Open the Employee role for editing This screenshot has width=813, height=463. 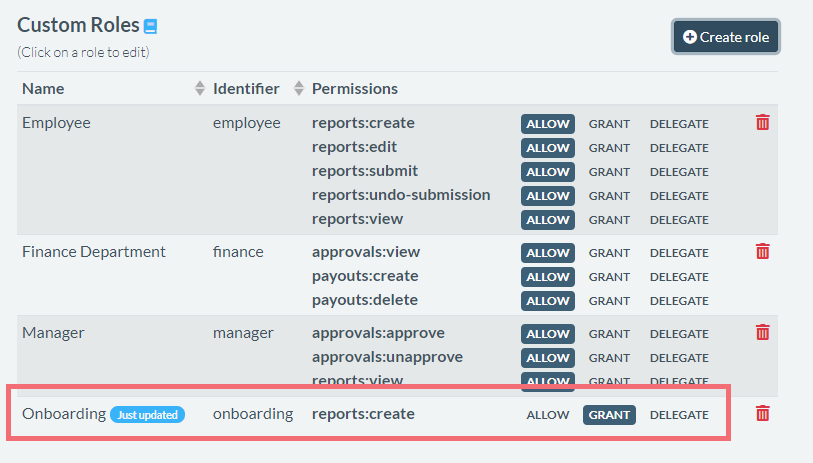coord(56,123)
